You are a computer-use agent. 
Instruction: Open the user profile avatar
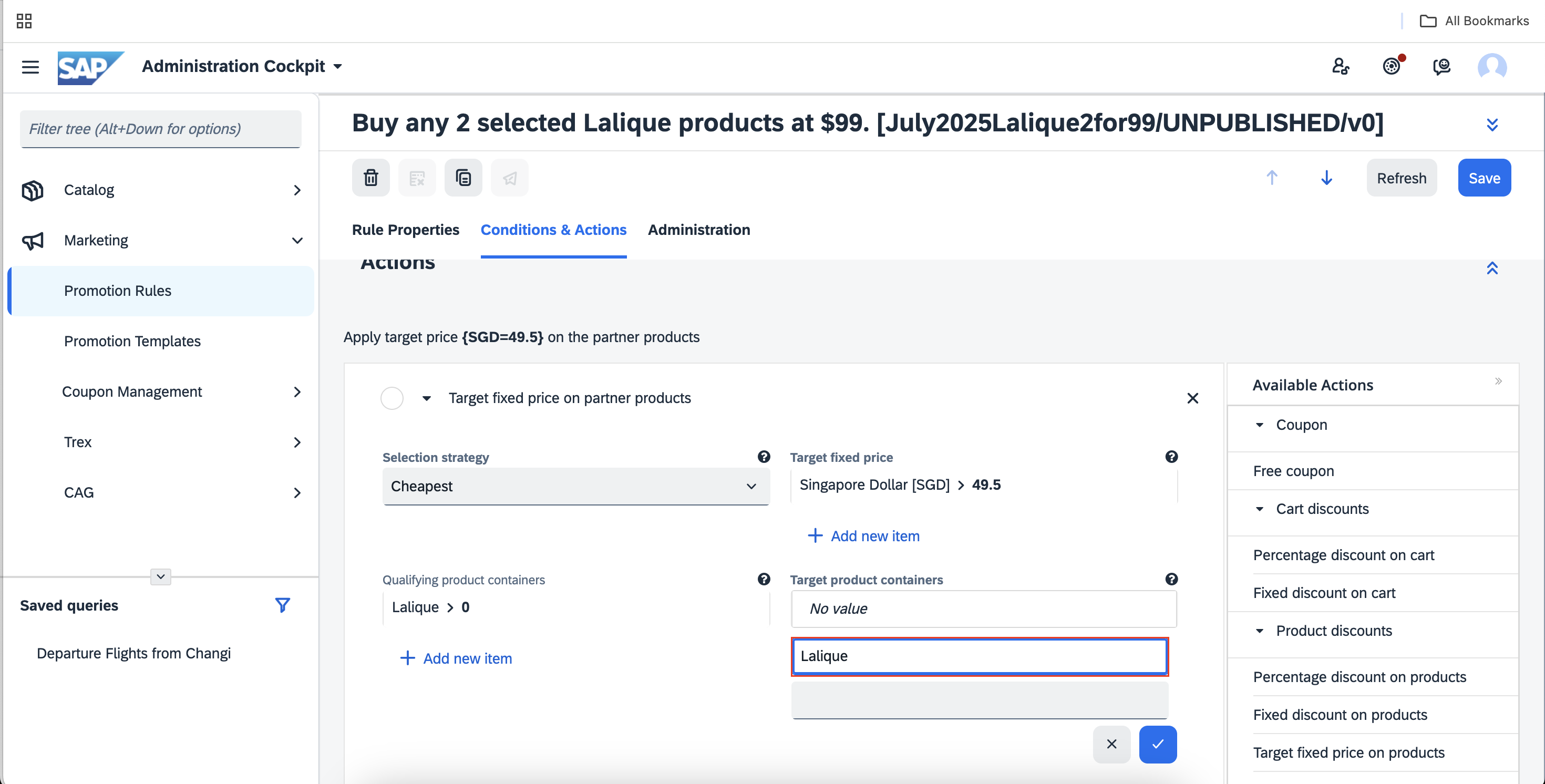[x=1491, y=66]
